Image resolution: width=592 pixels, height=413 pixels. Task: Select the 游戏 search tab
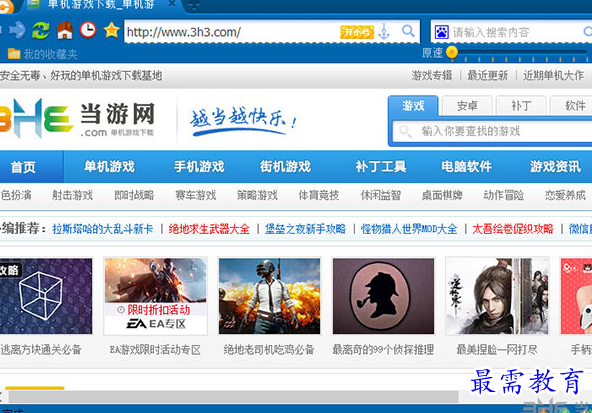click(413, 106)
